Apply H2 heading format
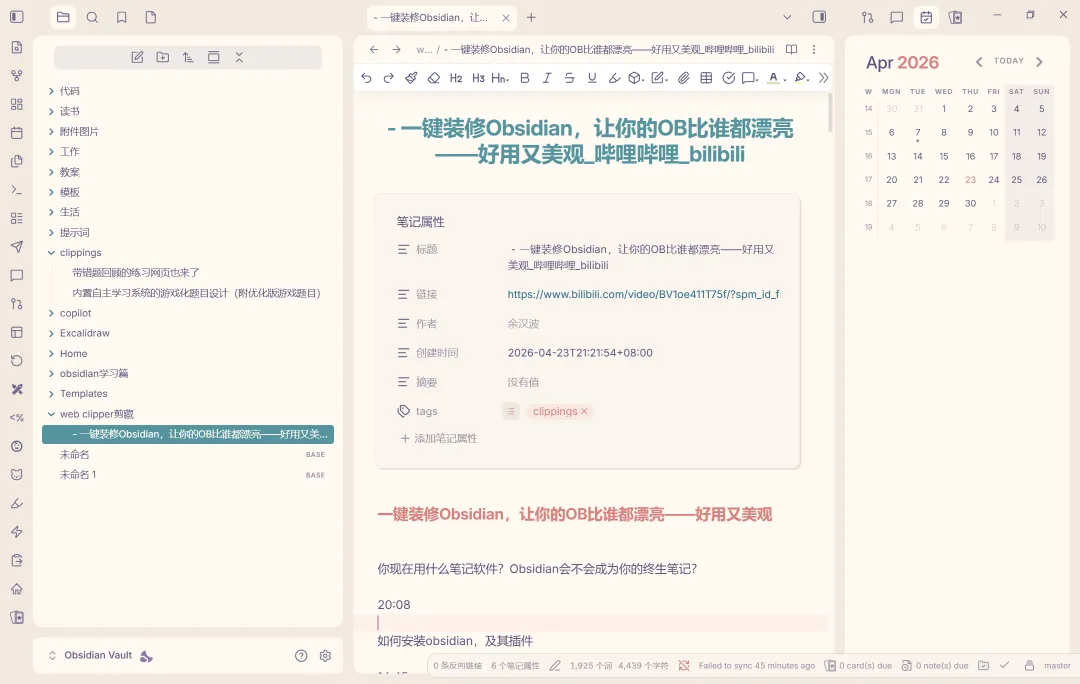 456,78
